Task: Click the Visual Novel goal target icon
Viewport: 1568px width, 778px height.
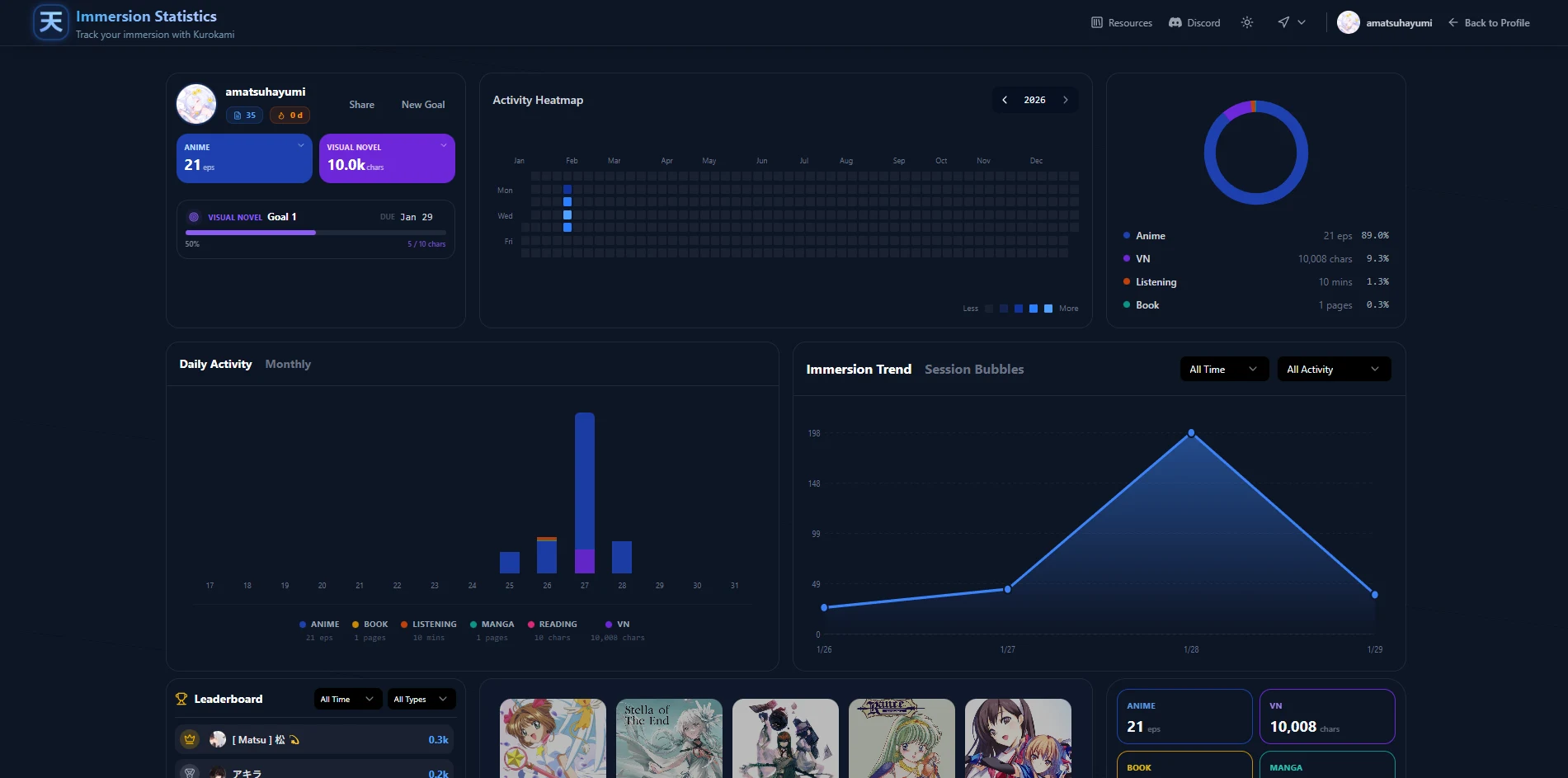Action: pos(194,217)
